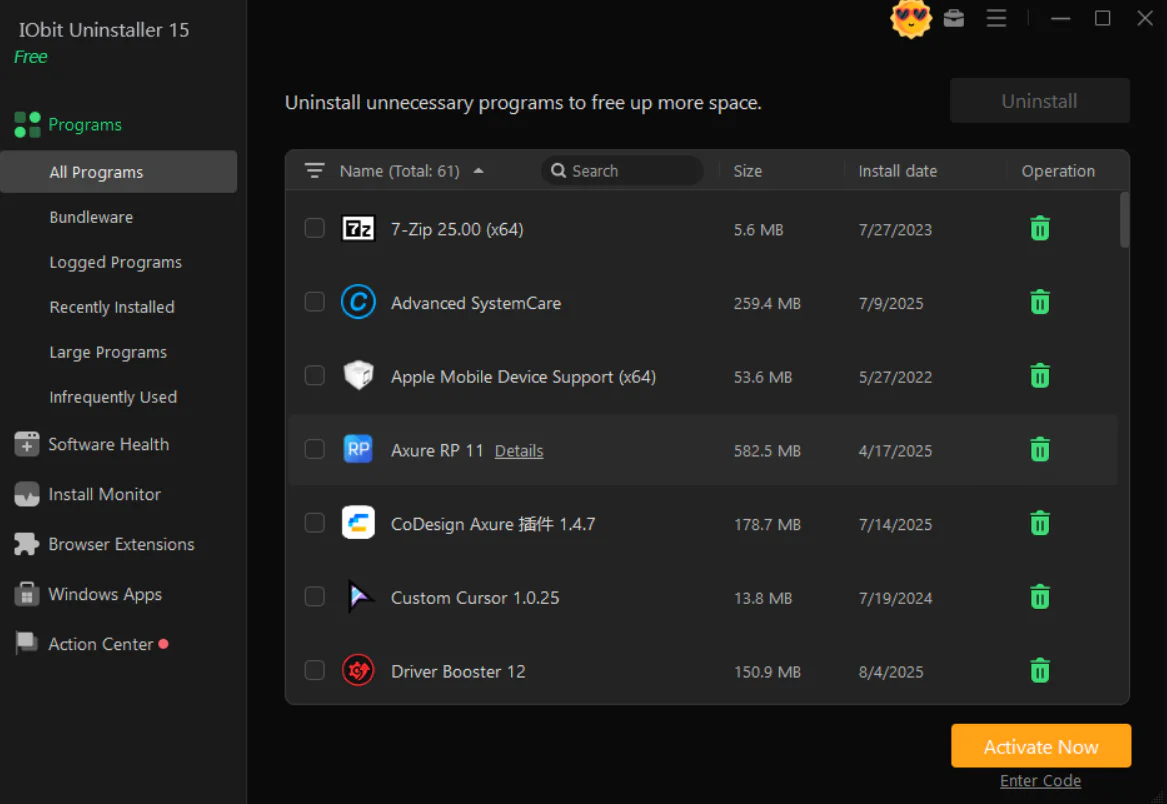
Task: Open Browser Extensions manager
Action: (120, 544)
